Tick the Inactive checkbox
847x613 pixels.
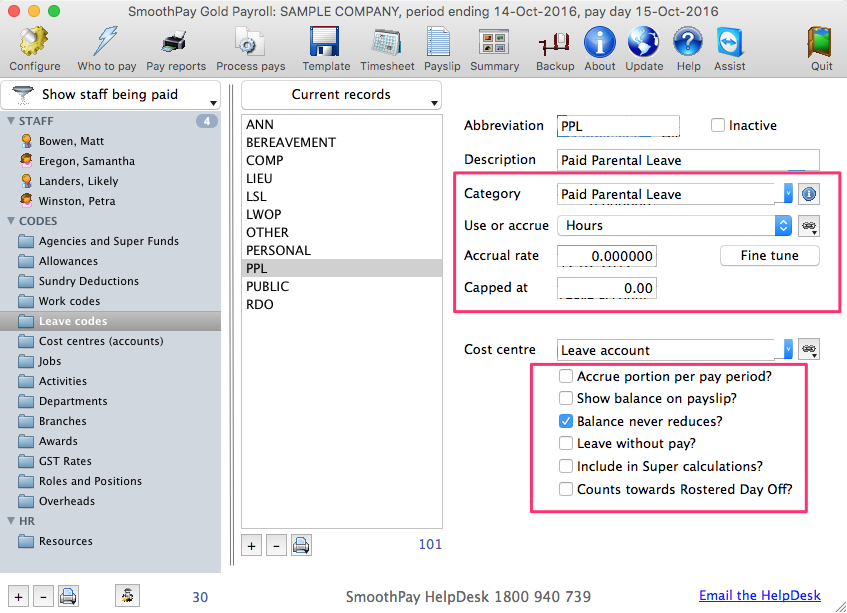(717, 125)
